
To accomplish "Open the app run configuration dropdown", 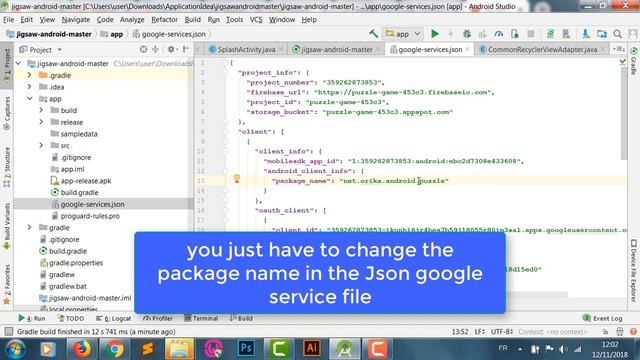I will point(403,34).
